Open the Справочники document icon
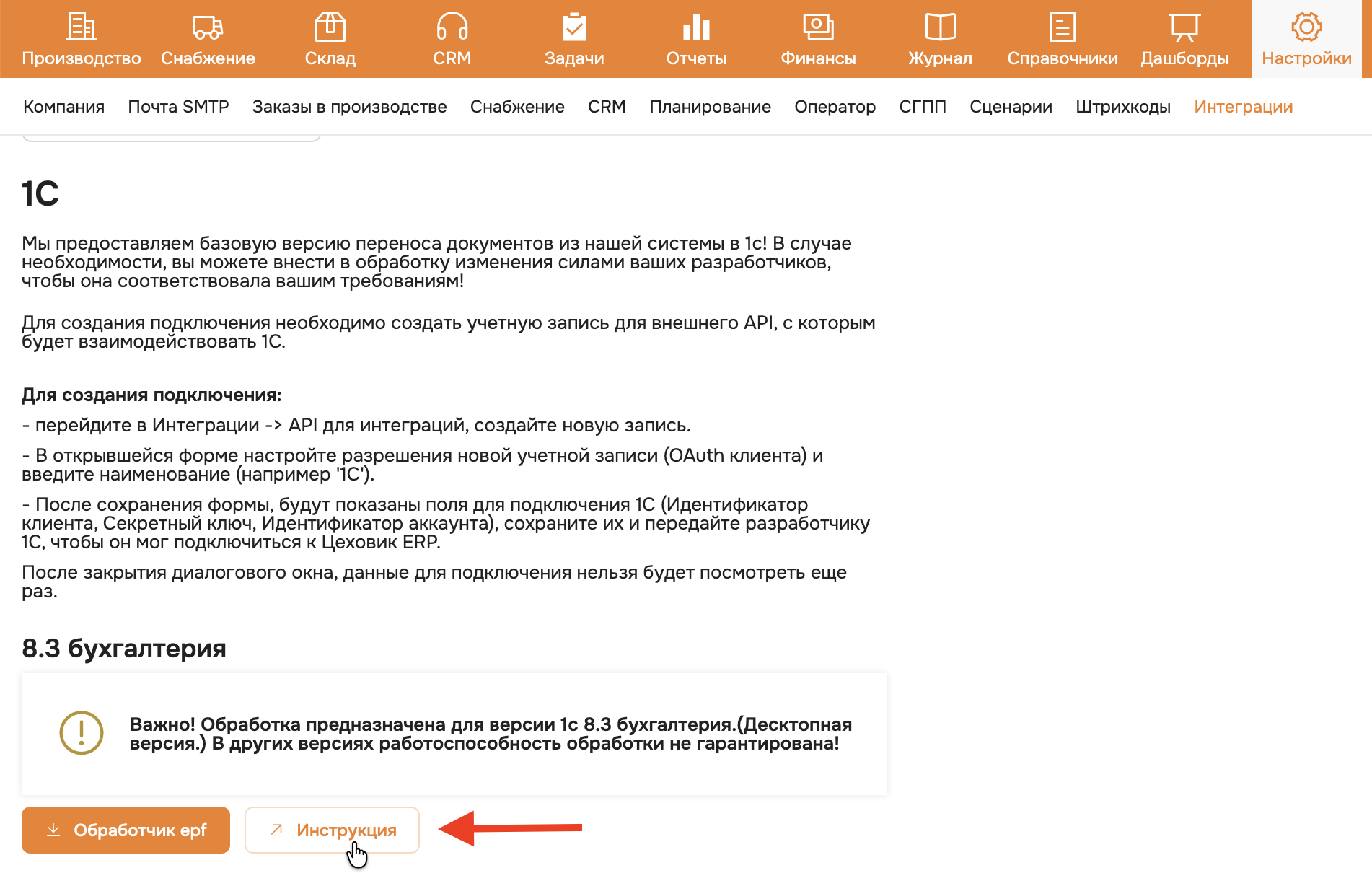 (1063, 27)
